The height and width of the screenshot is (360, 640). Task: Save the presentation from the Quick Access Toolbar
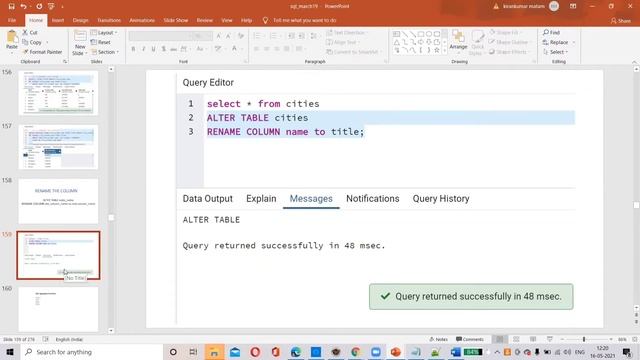point(11,6)
